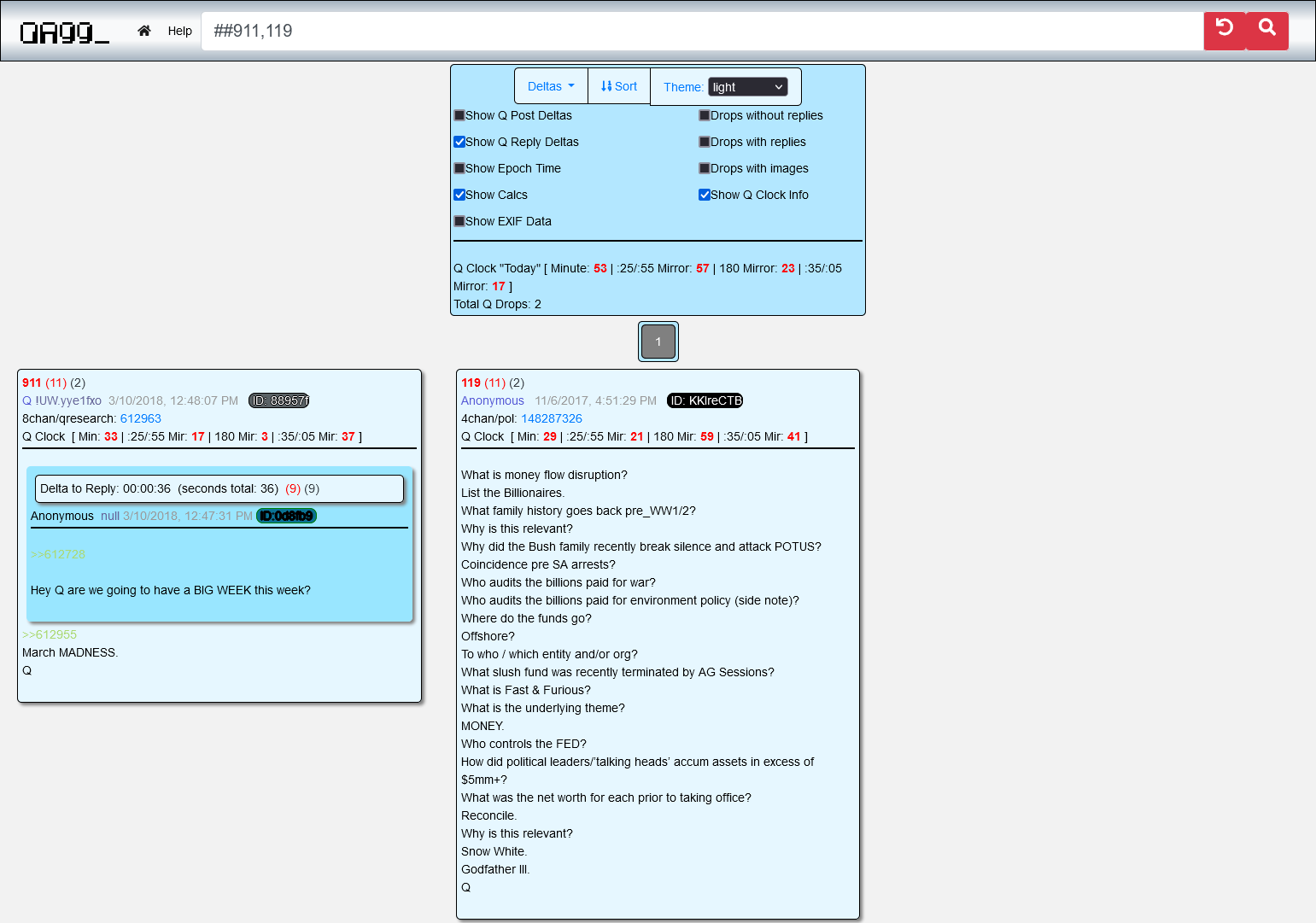Click the Q Clock line of drop 911
This screenshot has width=1316, height=923.
point(192,436)
